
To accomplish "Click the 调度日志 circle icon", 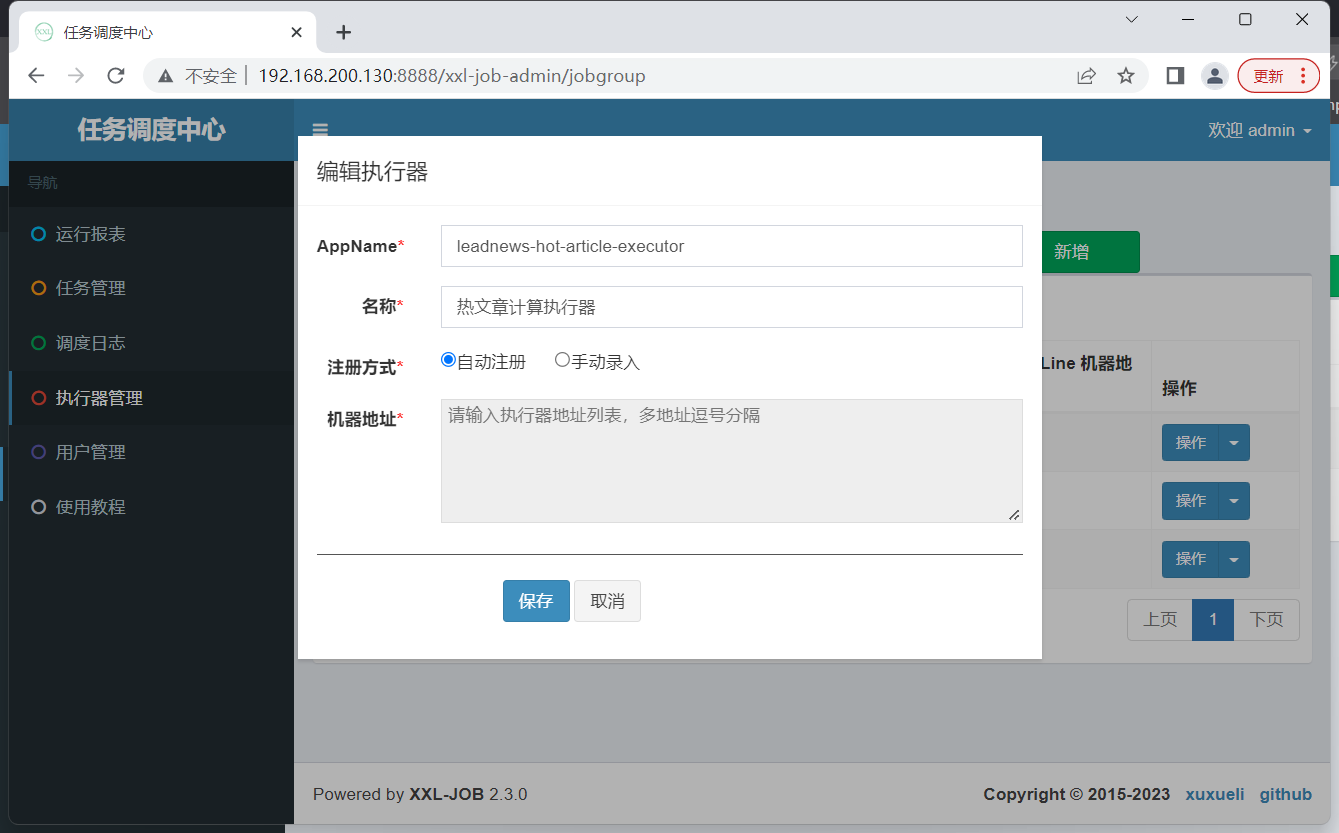I will (x=39, y=343).
